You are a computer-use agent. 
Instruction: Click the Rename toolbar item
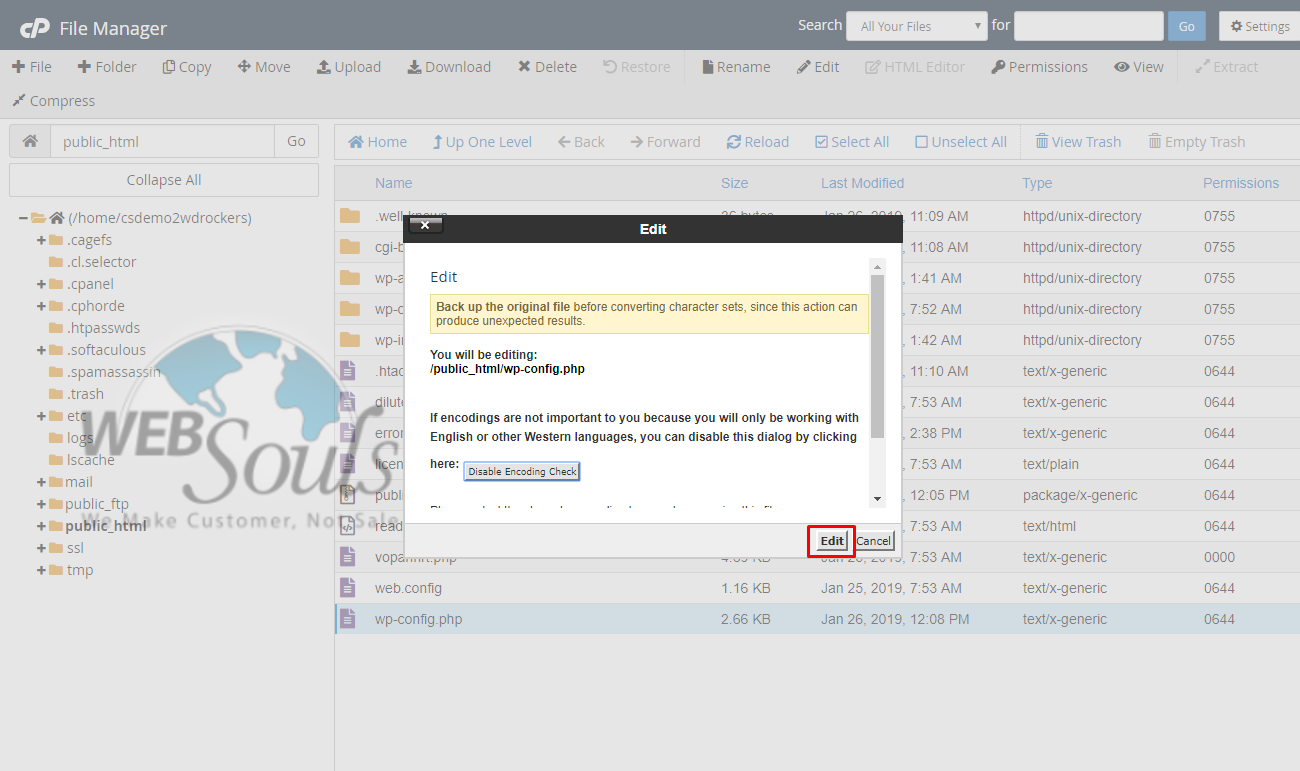(x=736, y=67)
